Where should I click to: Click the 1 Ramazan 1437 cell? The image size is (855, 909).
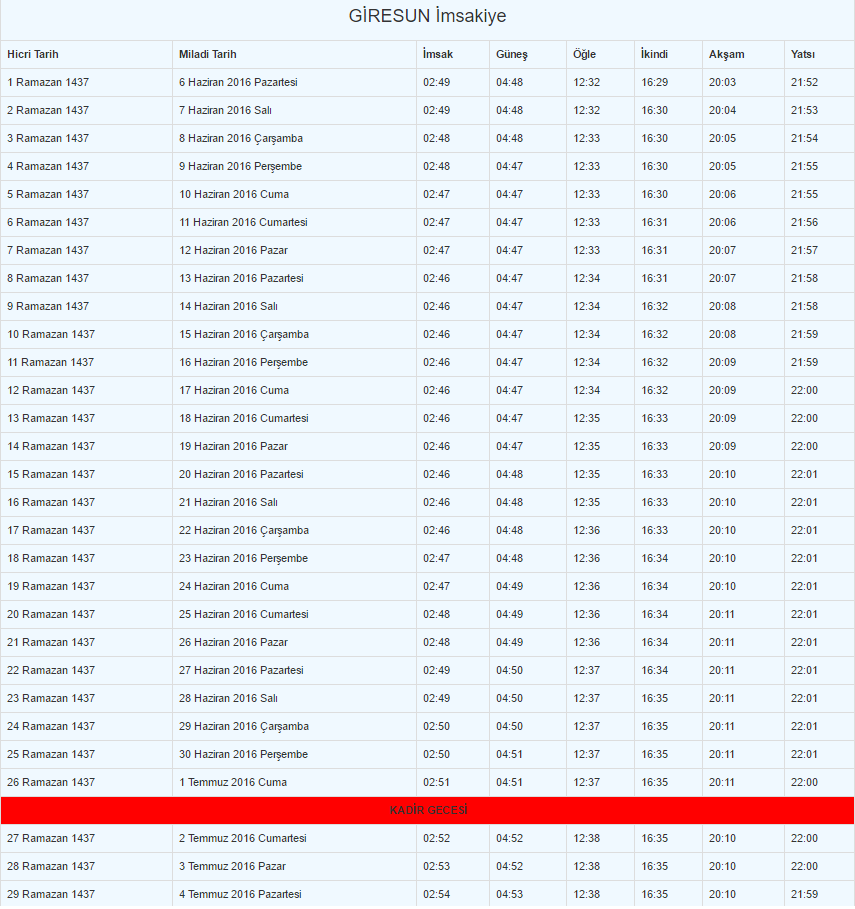(x=48, y=82)
